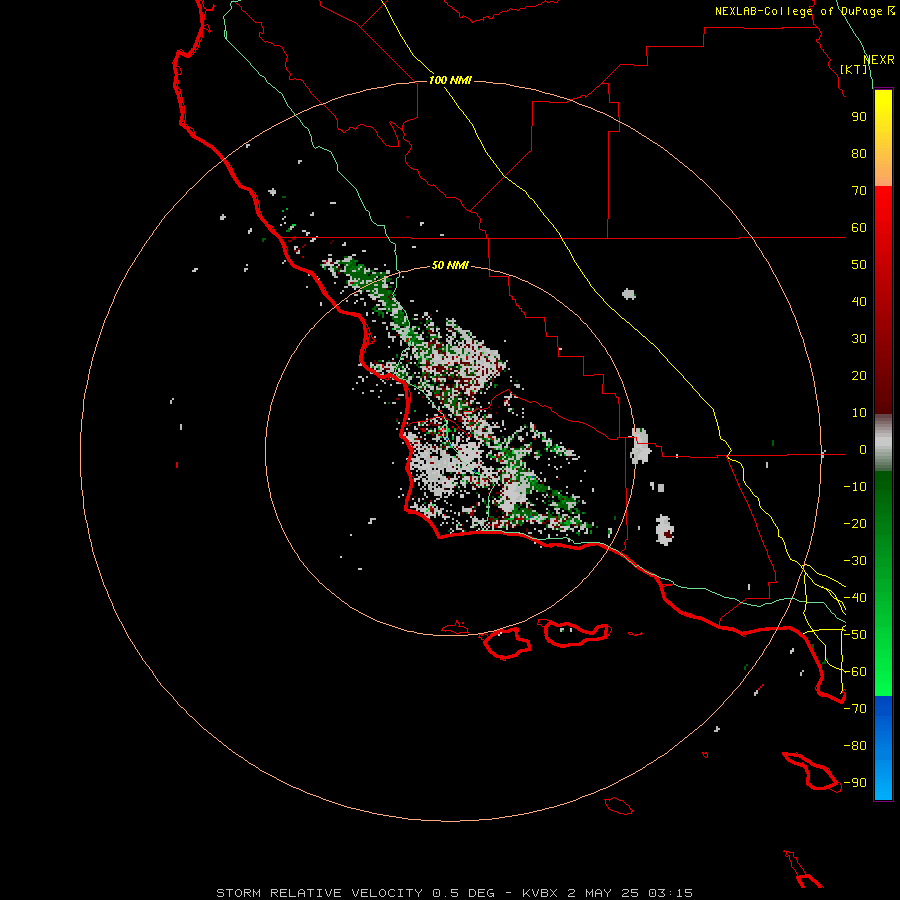Click the 50 NMI range ring label

450,265
